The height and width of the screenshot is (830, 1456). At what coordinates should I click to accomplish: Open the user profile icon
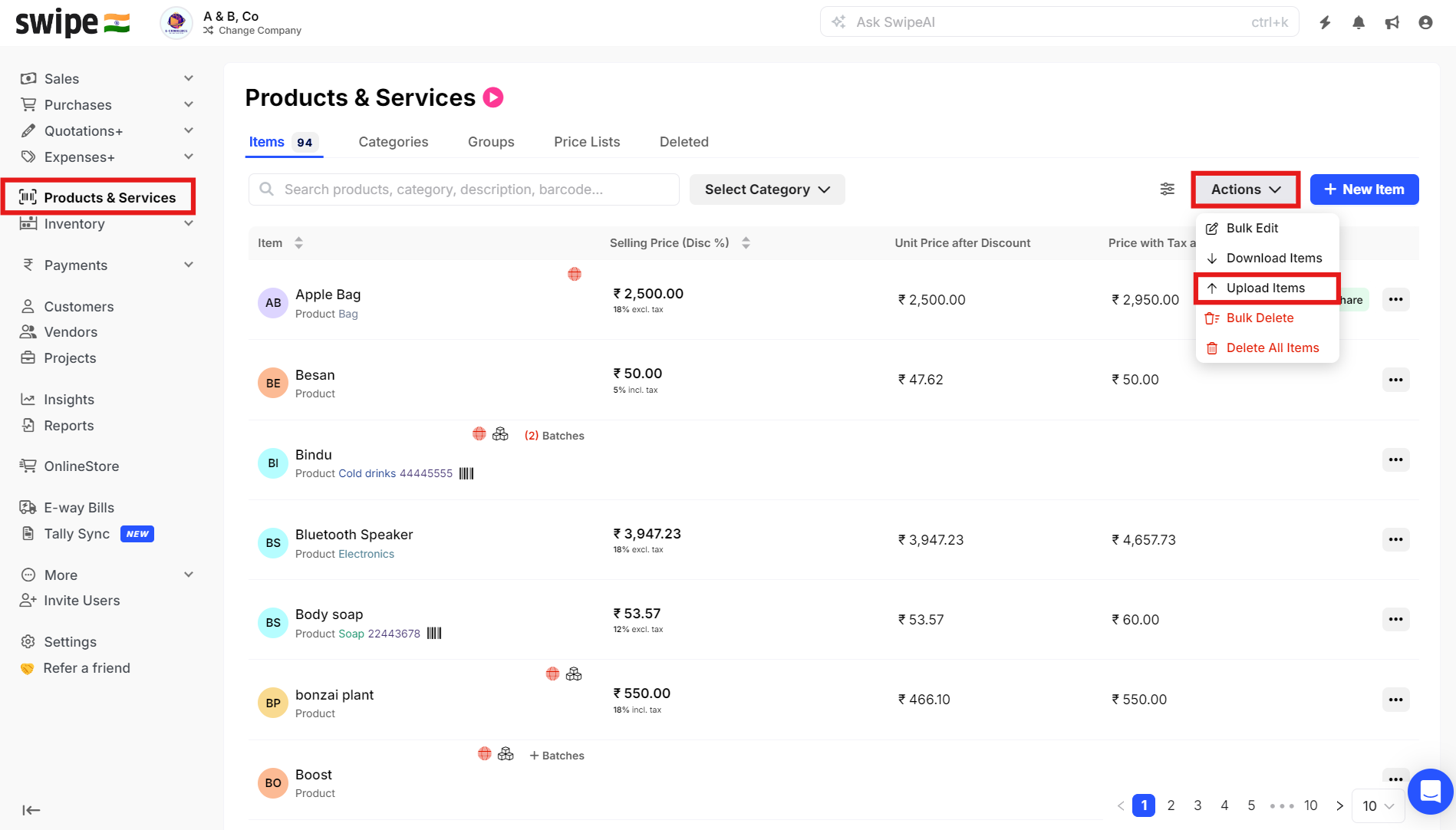(1425, 22)
